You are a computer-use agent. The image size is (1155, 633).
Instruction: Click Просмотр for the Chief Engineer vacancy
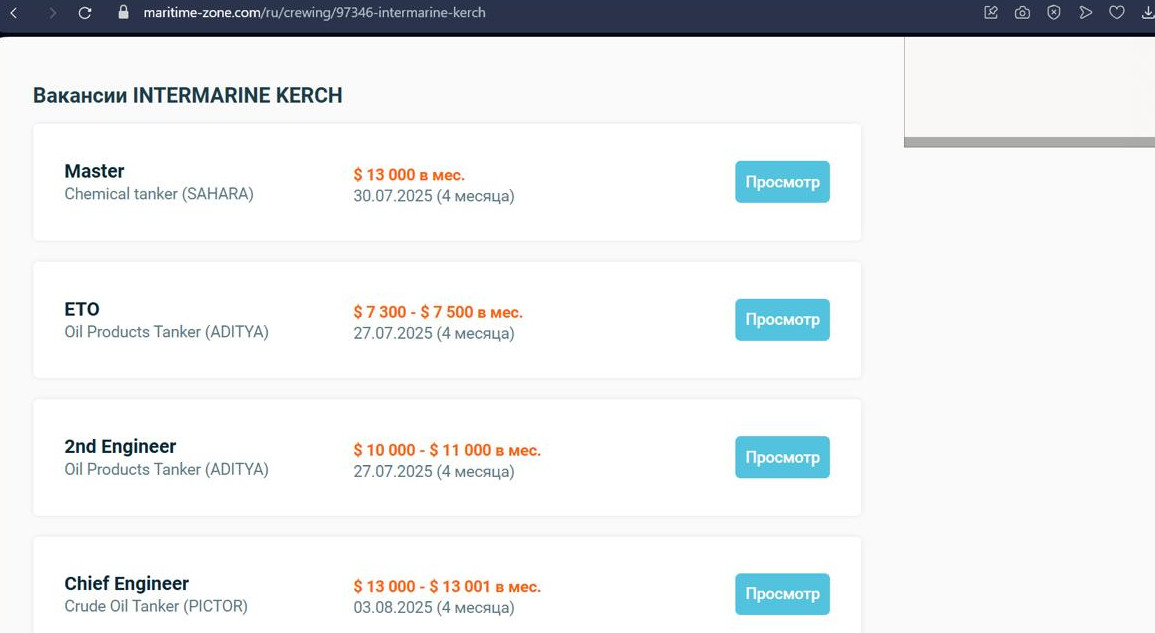coord(782,594)
